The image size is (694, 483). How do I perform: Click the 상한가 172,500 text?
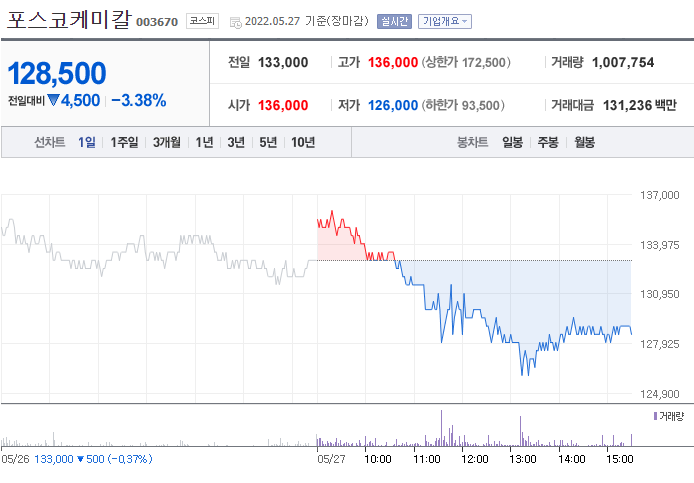[x=466, y=62]
